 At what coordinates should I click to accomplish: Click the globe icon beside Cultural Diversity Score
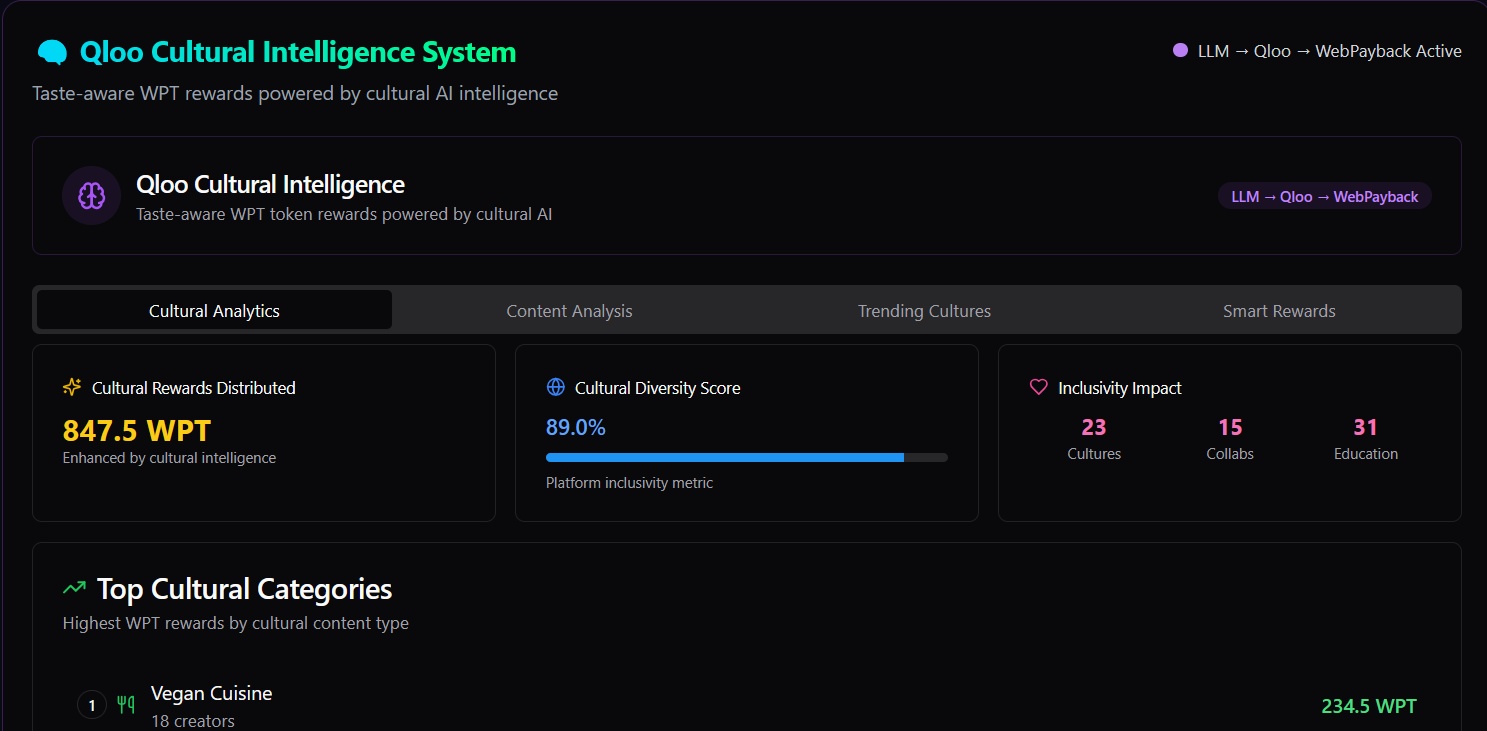(x=556, y=387)
